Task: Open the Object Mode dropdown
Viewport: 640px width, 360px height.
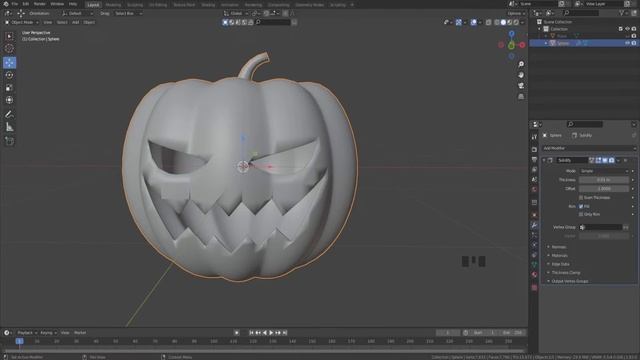Action: (22, 22)
